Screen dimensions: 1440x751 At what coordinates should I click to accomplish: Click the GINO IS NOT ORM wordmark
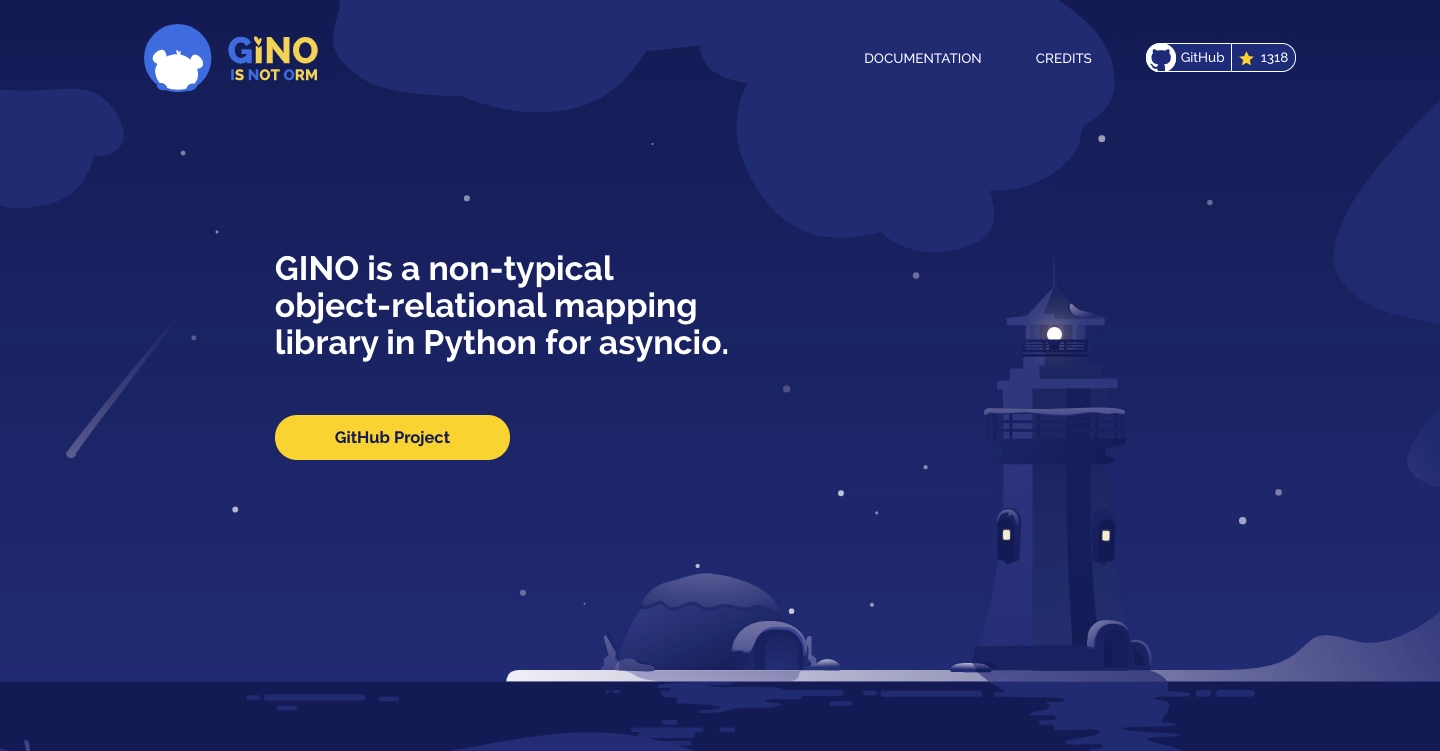[273, 59]
